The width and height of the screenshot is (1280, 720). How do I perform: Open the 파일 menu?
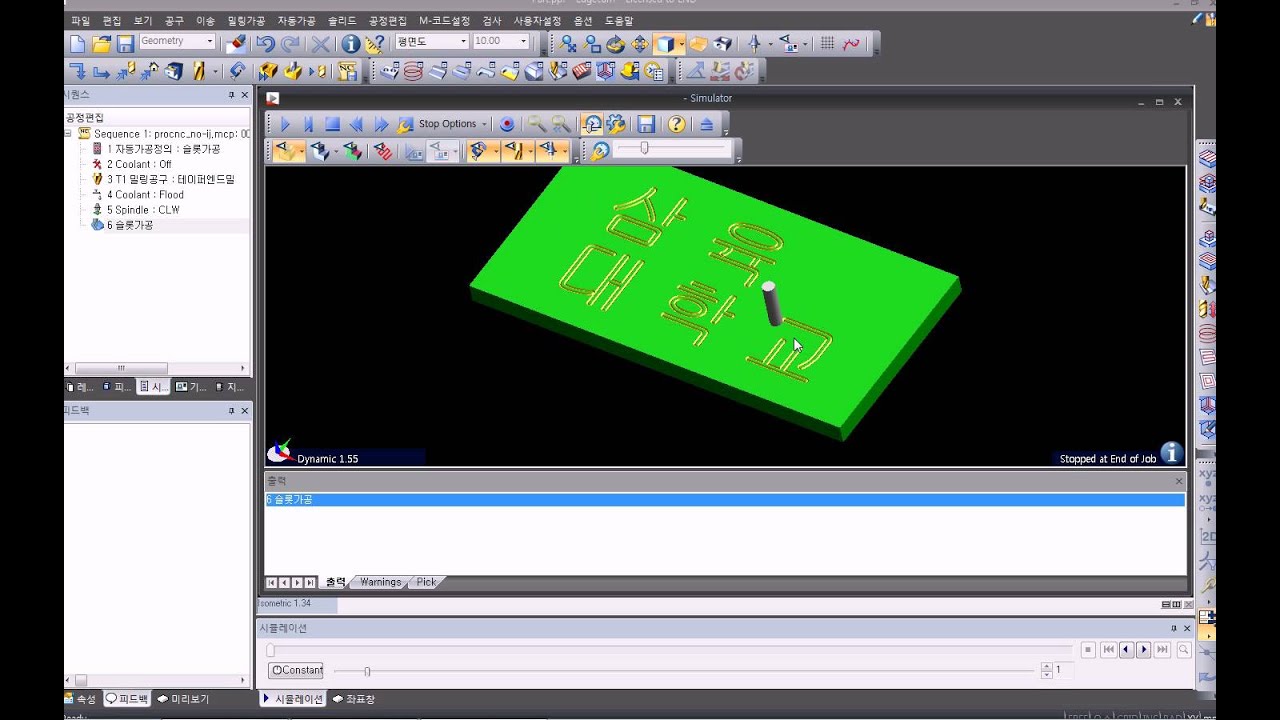click(80, 20)
